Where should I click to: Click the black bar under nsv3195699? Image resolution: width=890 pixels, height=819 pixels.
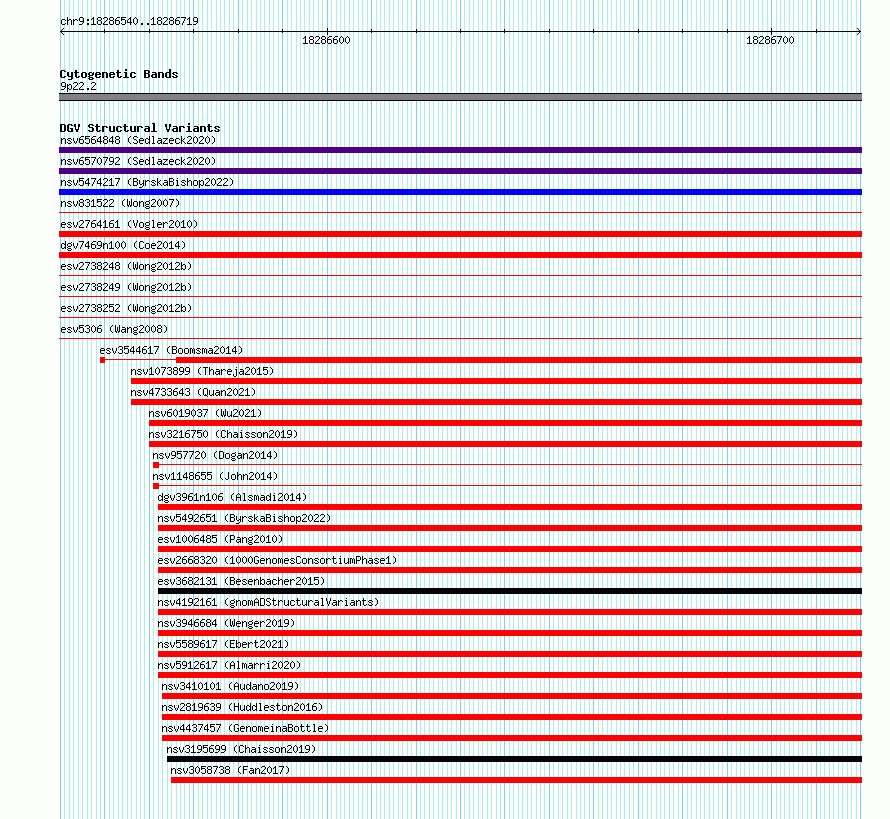[x=514, y=759]
